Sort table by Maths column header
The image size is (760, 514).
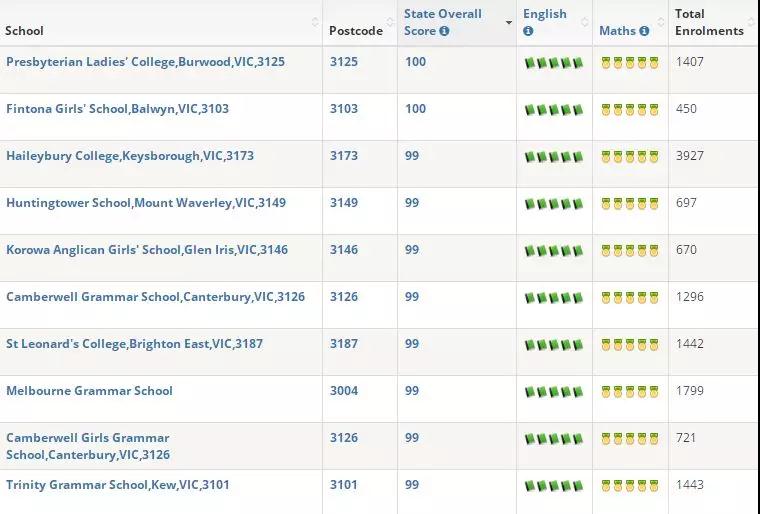pos(617,31)
